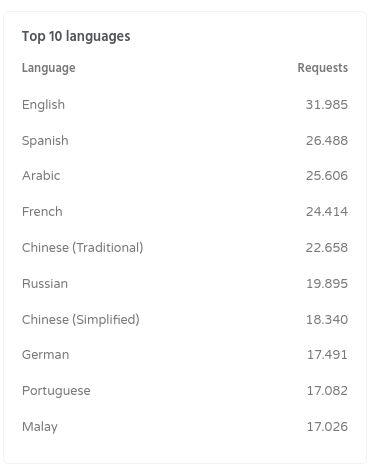Click the 25.606 requests count
This screenshot has height=465, width=377.
[327, 176]
